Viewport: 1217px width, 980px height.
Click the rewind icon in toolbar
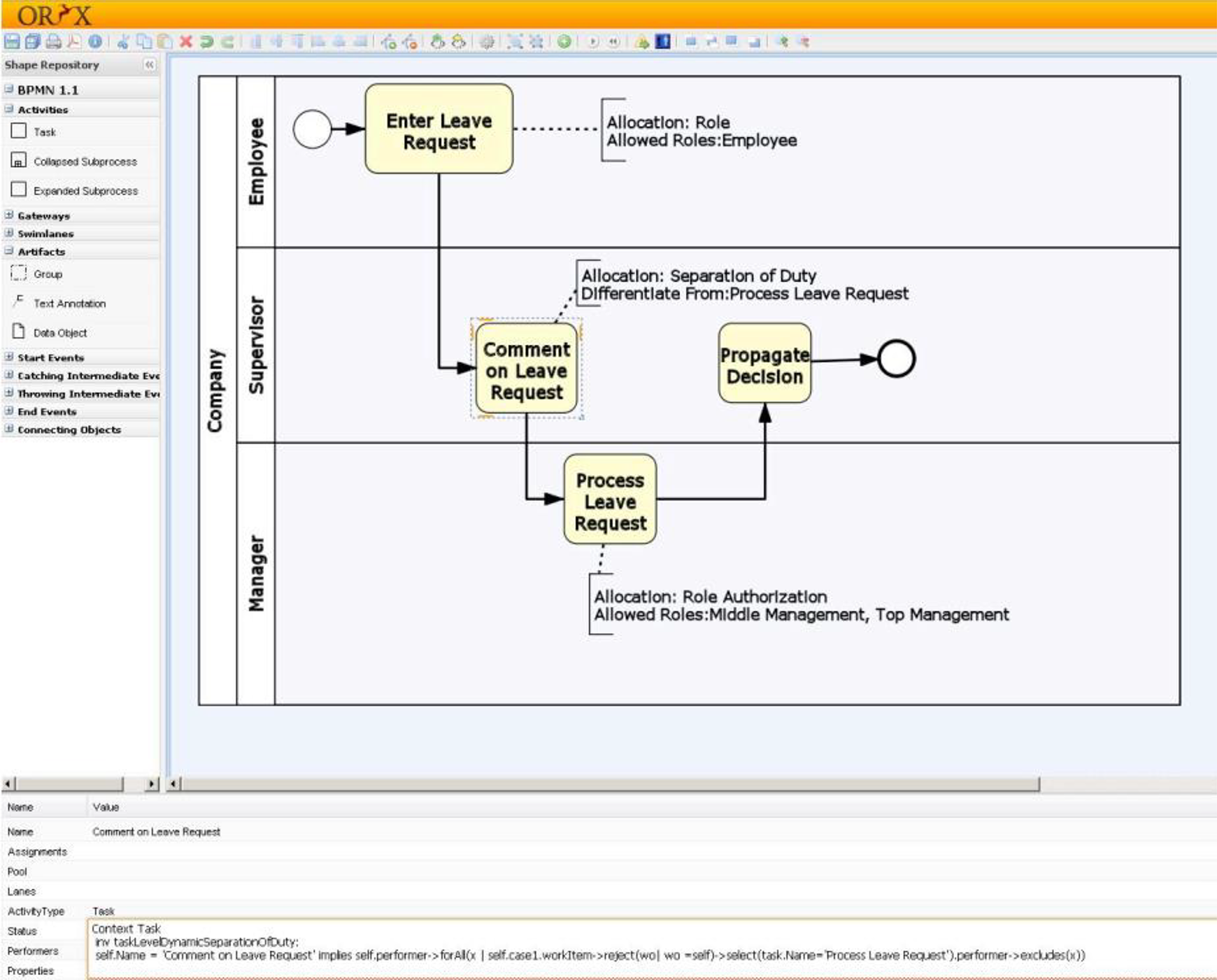(x=613, y=41)
